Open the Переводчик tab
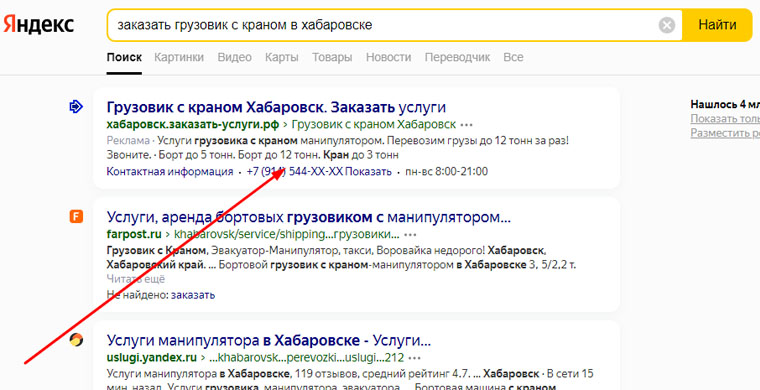Image resolution: width=760 pixels, height=390 pixels. (457, 57)
